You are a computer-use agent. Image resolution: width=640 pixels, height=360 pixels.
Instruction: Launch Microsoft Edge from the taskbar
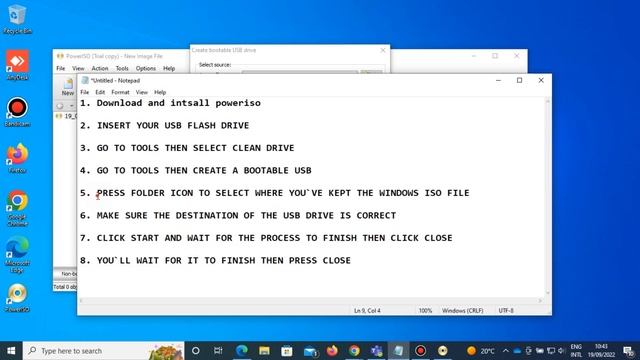pyautogui.click(x=242, y=351)
